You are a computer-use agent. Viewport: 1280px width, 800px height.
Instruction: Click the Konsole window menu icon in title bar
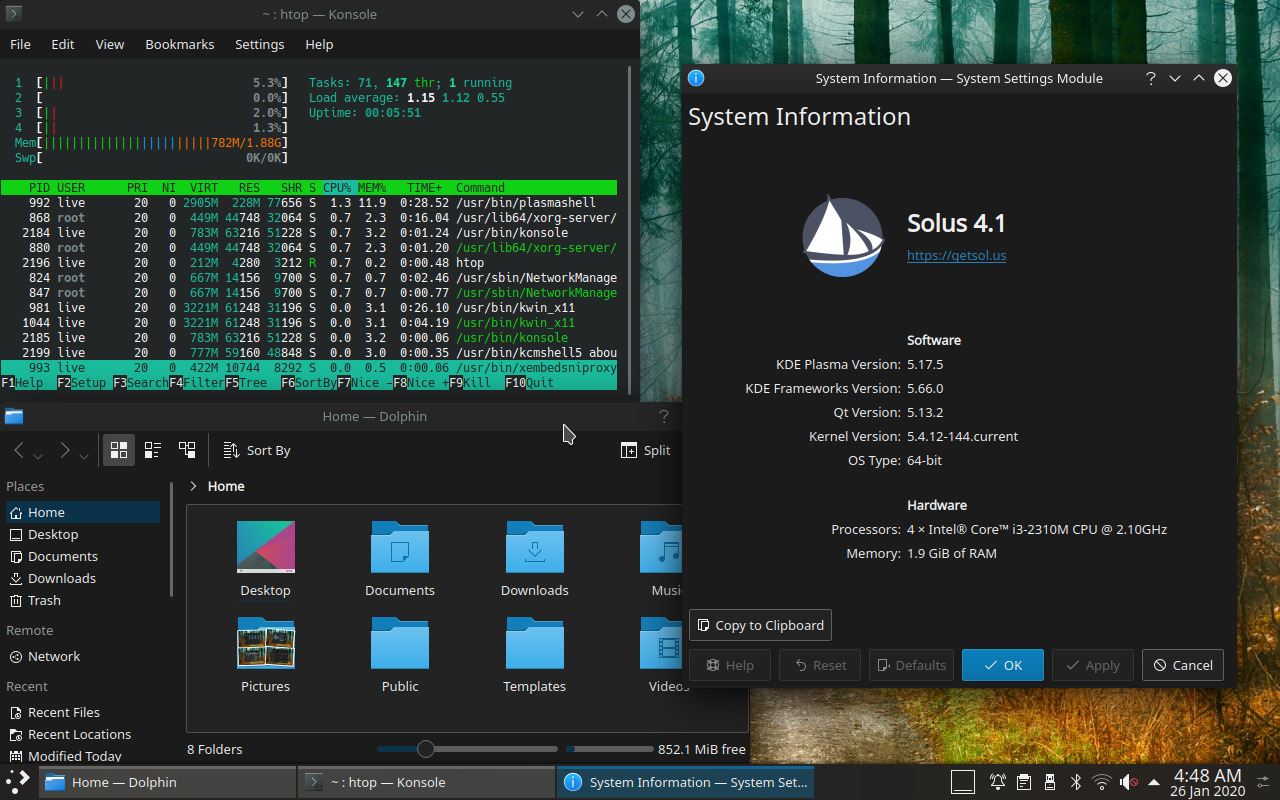point(14,14)
